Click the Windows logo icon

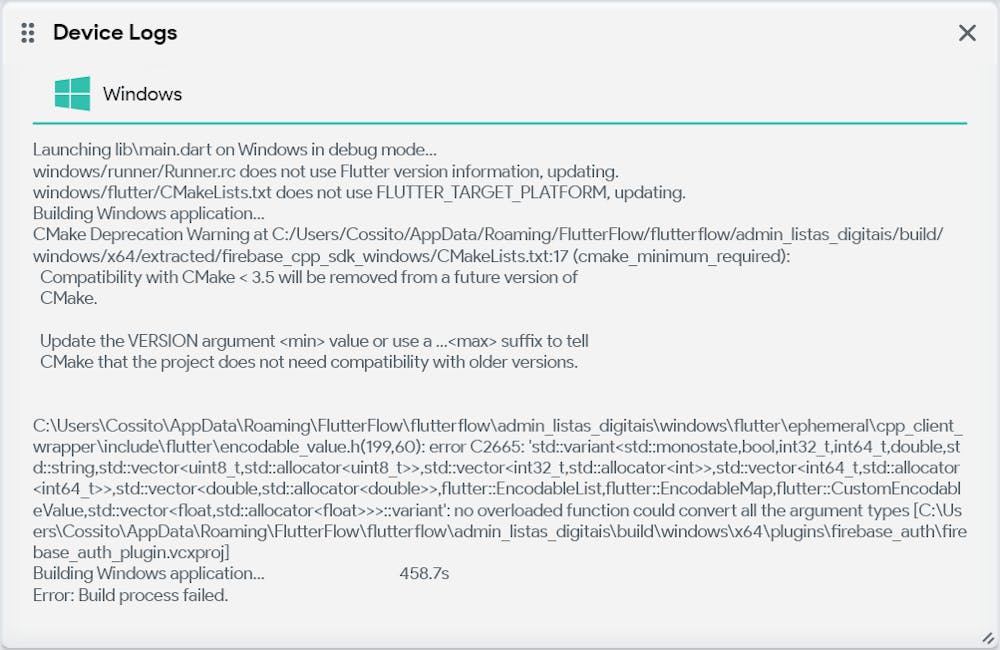pos(72,94)
